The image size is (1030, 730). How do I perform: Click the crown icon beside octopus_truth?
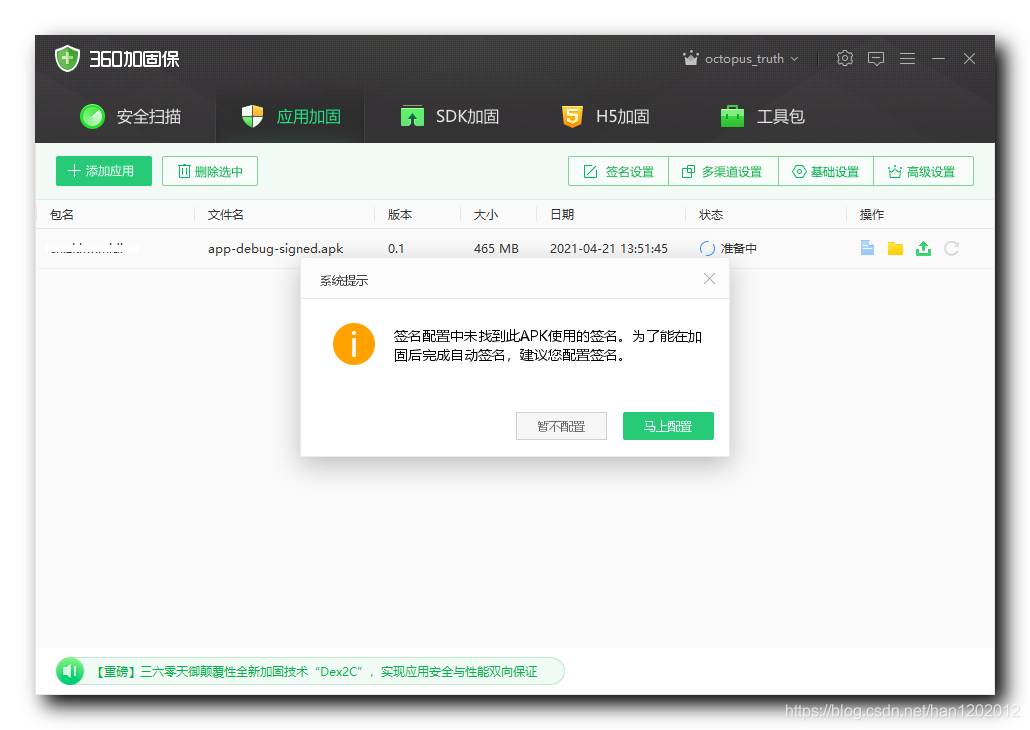click(690, 58)
